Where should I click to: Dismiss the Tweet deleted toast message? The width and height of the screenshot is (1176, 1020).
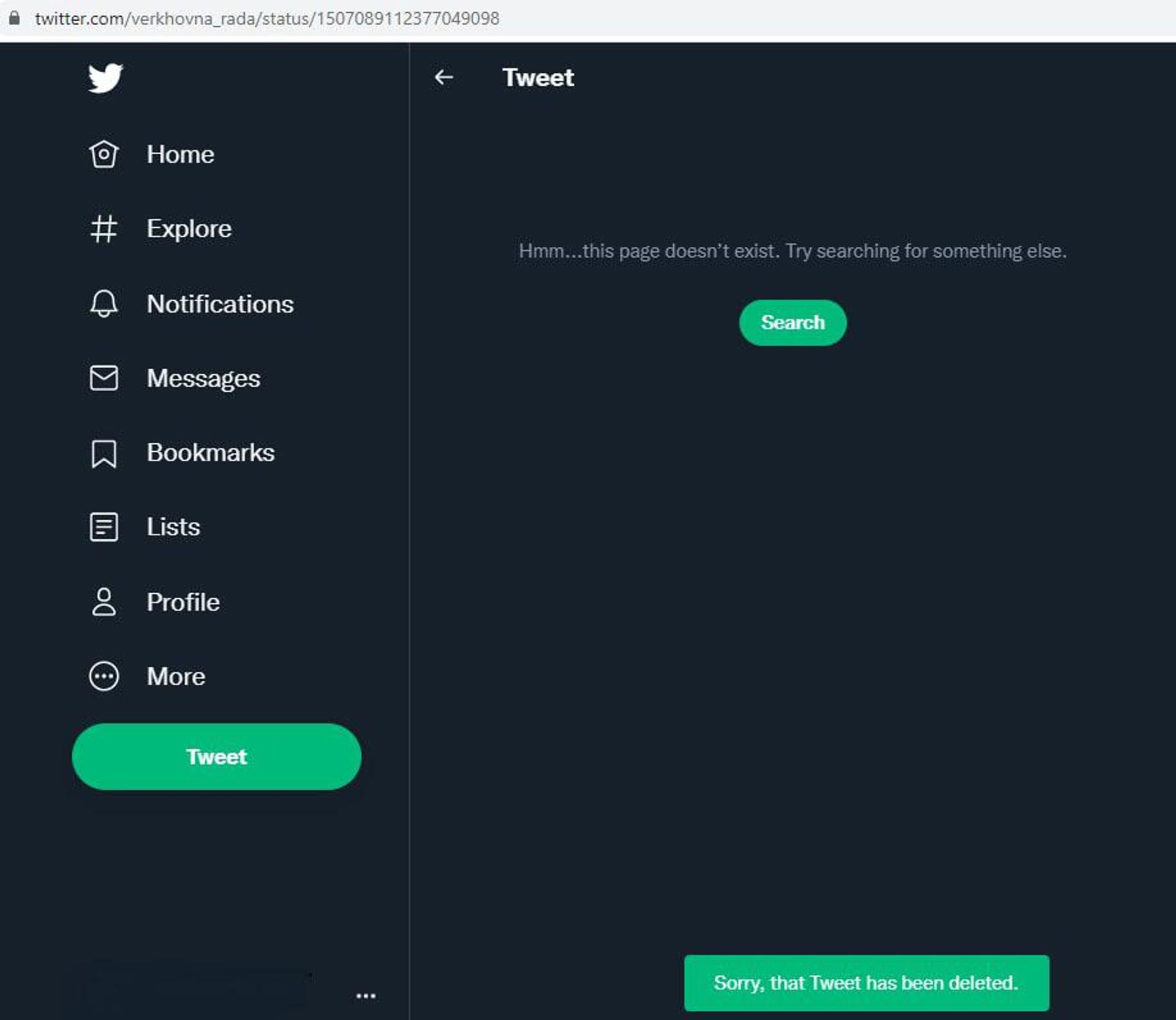[x=866, y=983]
